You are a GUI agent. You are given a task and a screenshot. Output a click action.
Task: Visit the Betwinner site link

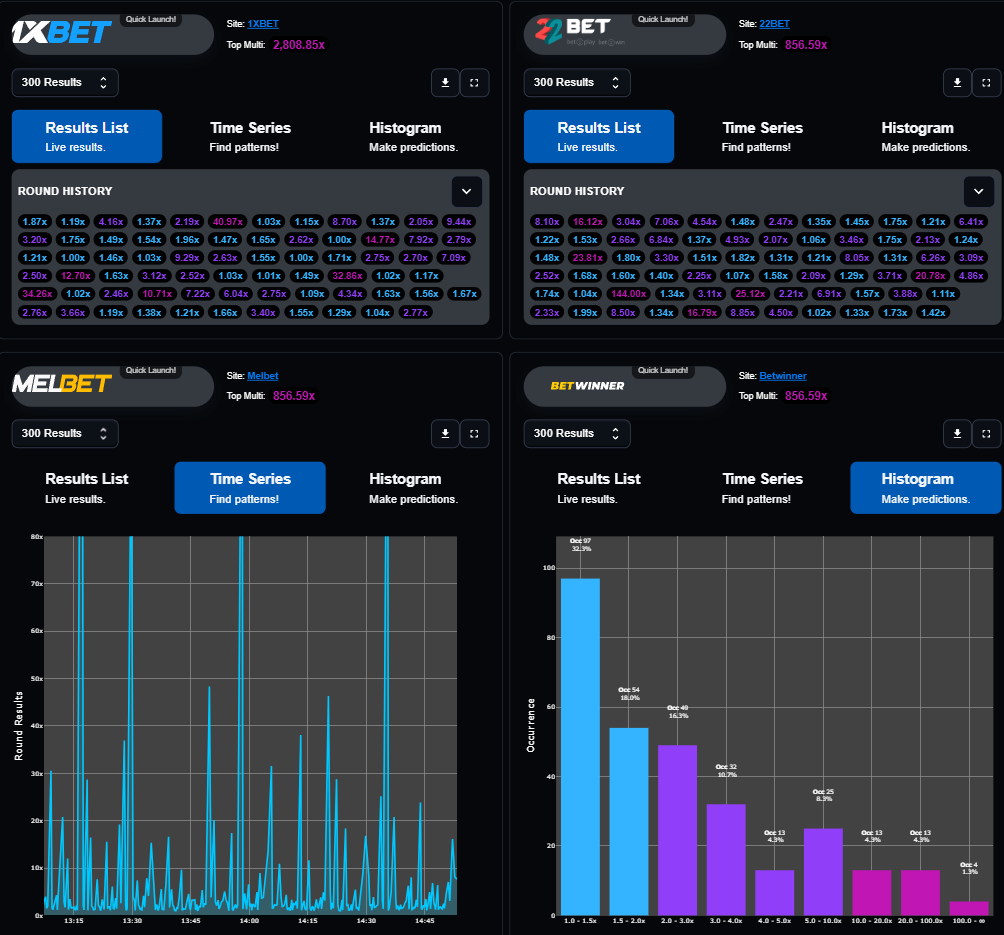click(783, 375)
